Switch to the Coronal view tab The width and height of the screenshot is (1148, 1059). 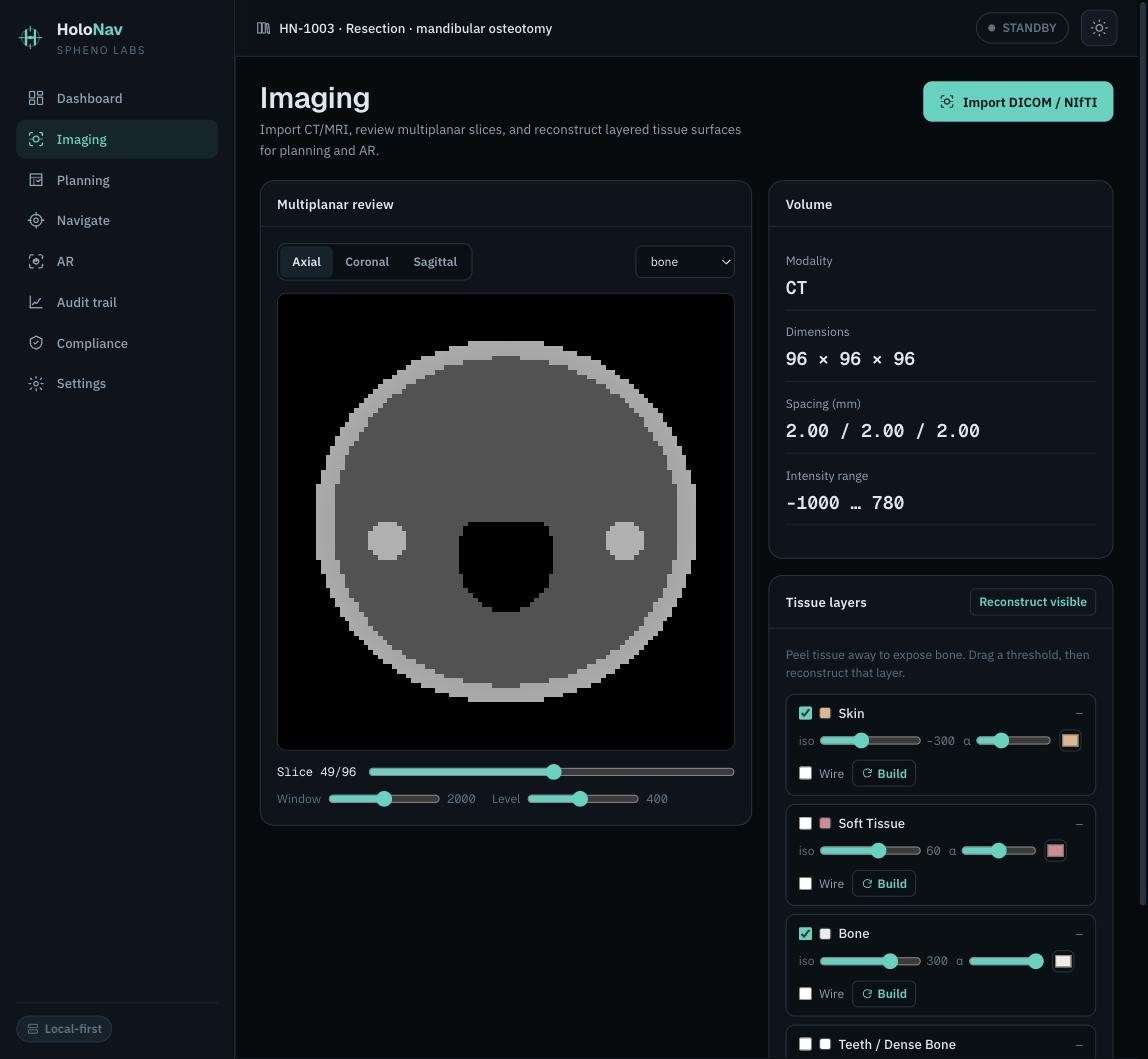click(367, 261)
